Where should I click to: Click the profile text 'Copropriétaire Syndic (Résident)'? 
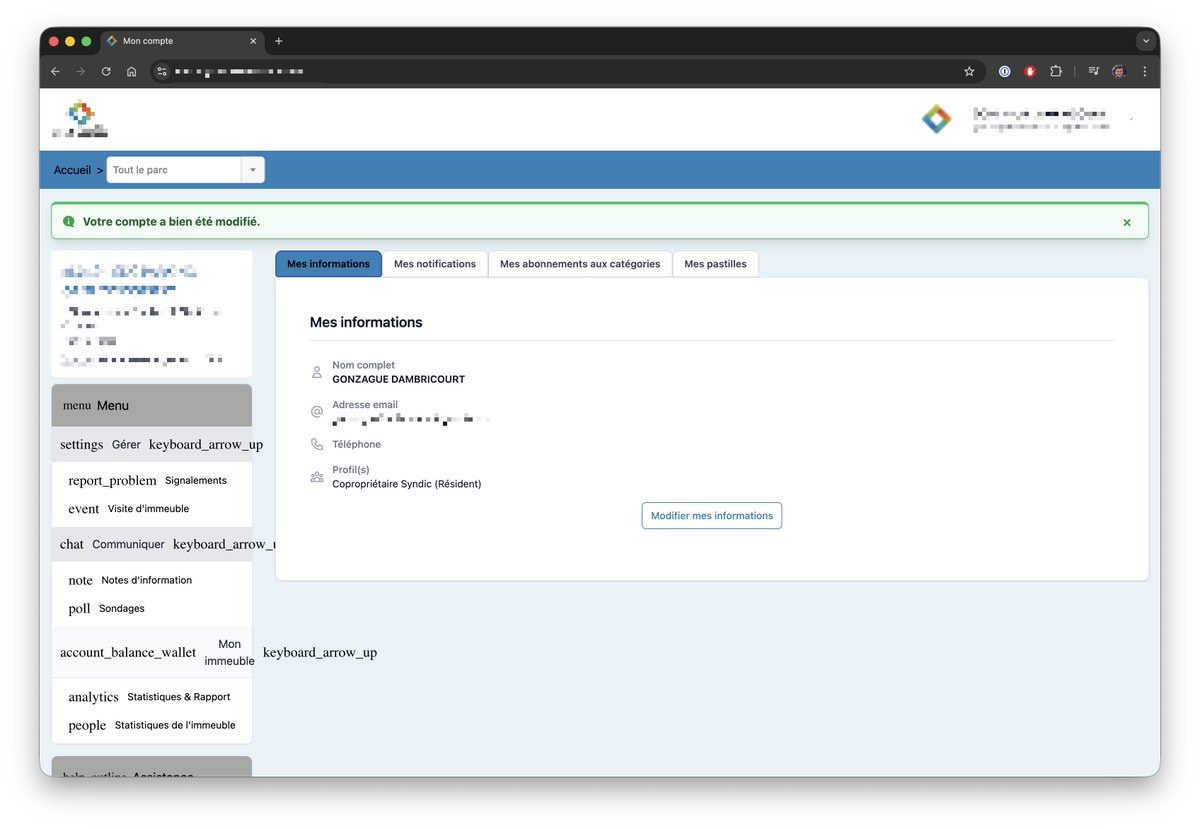(x=407, y=484)
